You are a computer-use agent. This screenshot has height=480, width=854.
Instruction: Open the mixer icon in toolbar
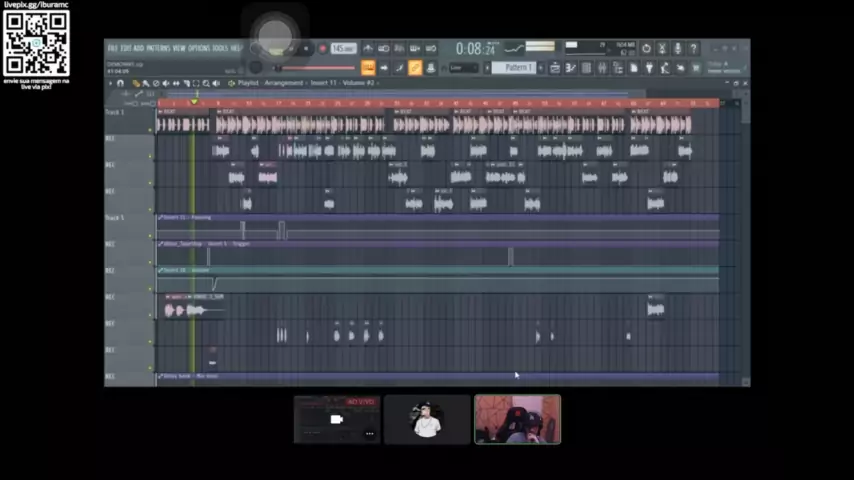pos(601,68)
